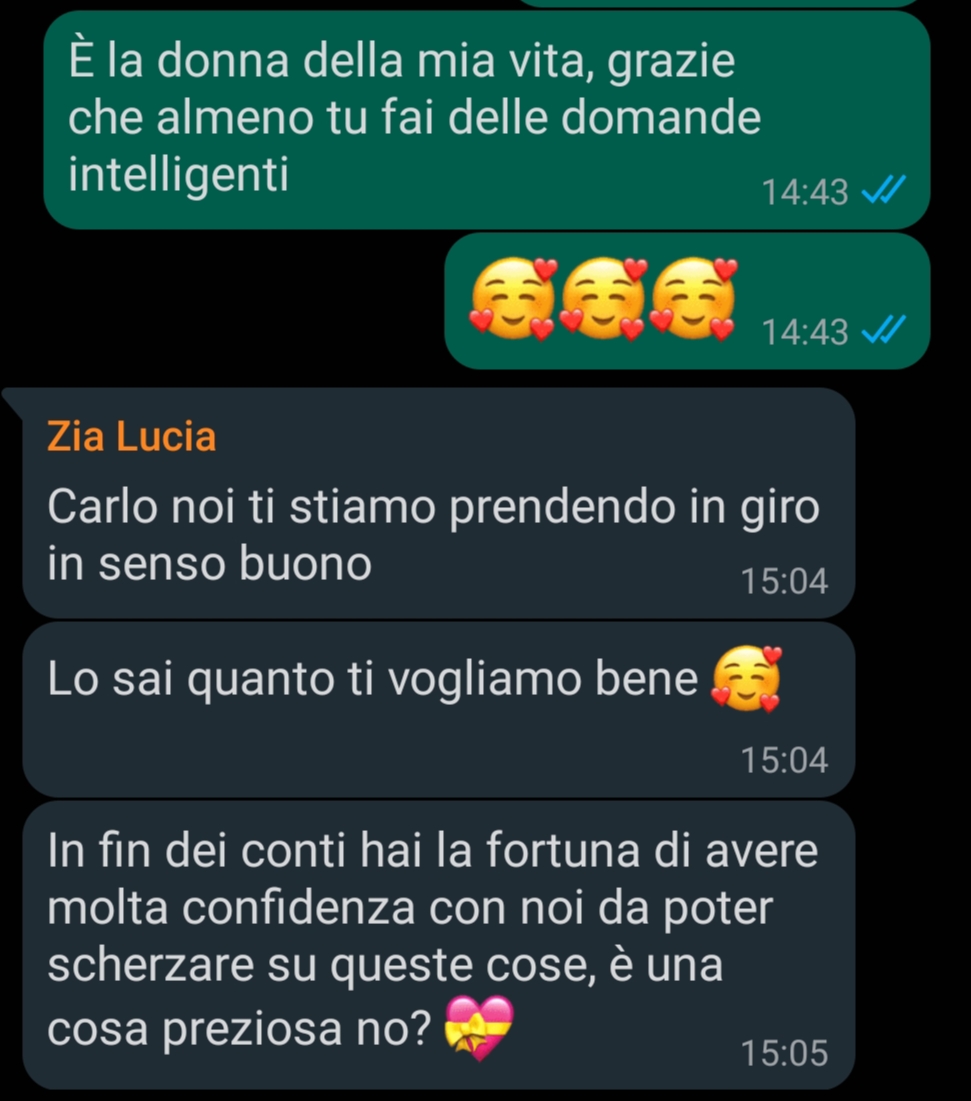
Task: Click the third smiling hearts emoji
Action: (694, 298)
